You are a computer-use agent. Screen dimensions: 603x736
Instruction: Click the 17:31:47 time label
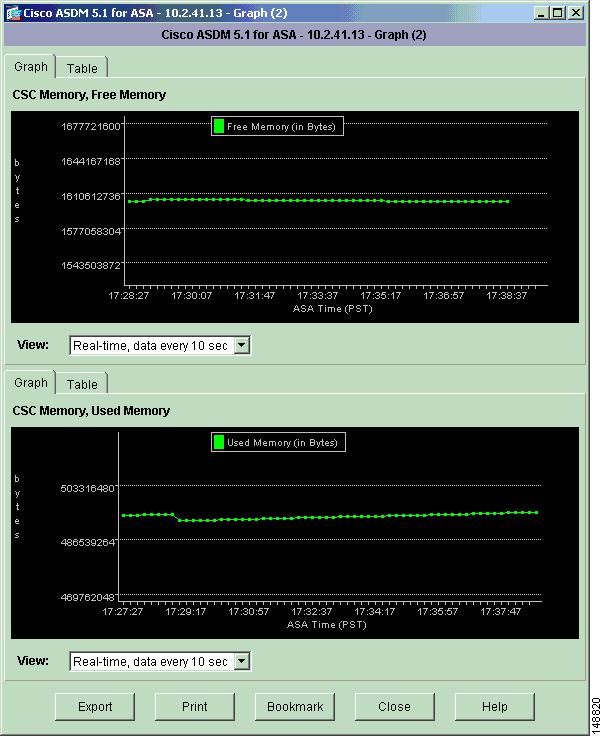pos(254,296)
